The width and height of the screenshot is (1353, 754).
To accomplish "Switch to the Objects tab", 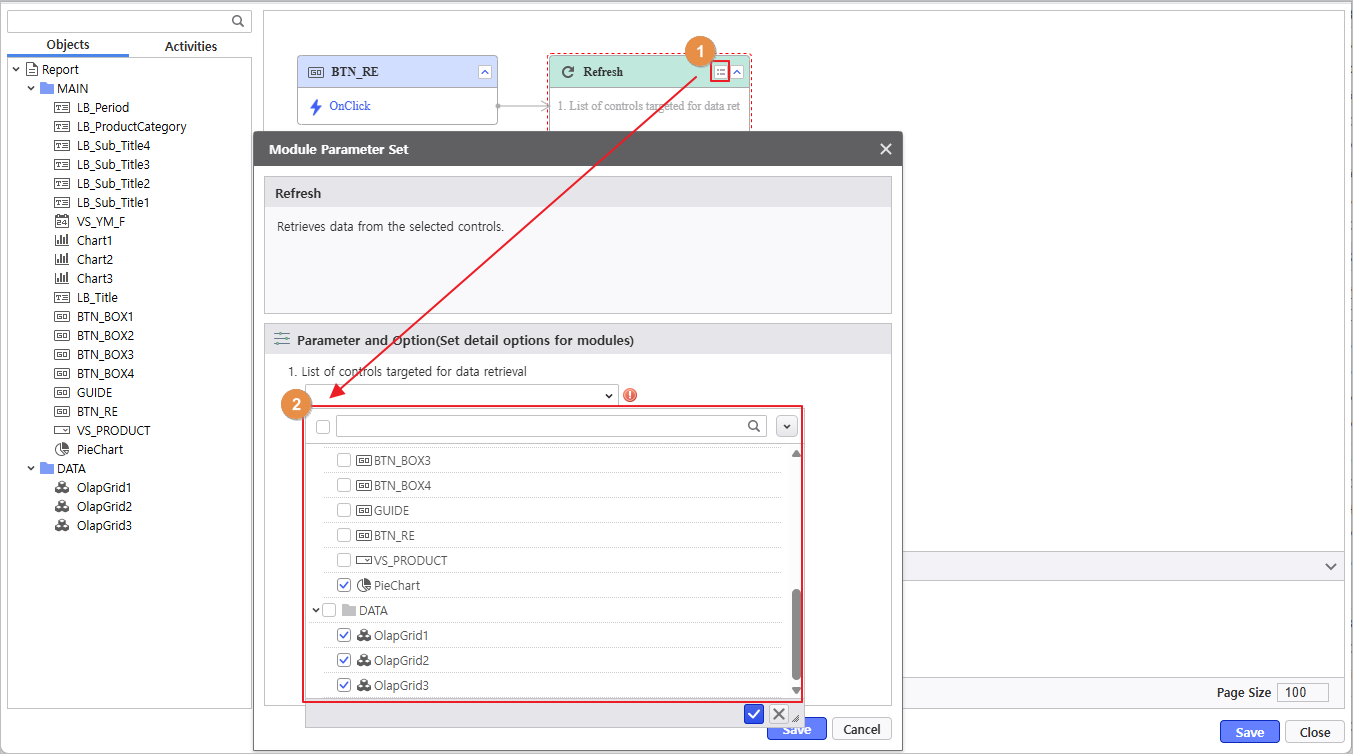I will [x=68, y=45].
